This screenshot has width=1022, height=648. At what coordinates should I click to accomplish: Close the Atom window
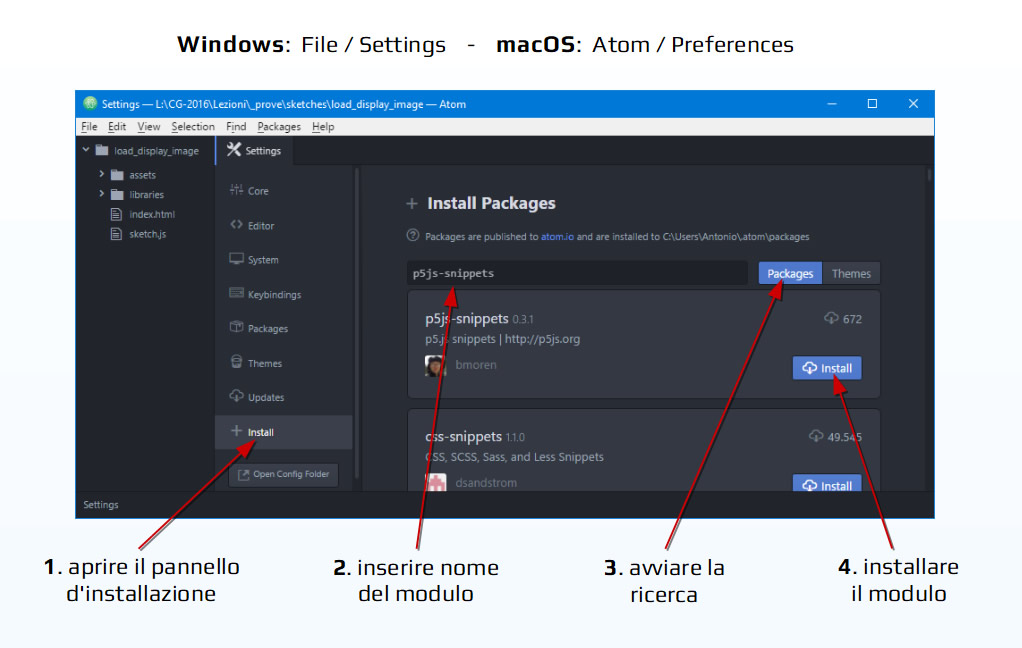(913, 104)
